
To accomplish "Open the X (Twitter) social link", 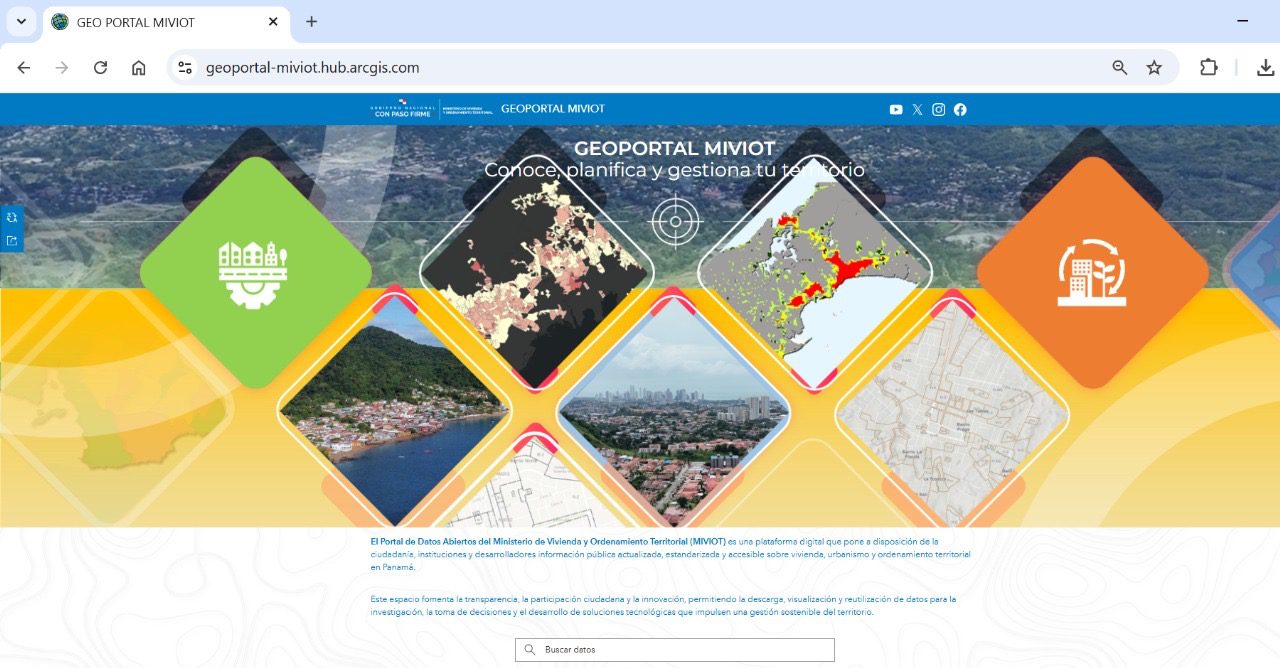I will click(x=917, y=109).
